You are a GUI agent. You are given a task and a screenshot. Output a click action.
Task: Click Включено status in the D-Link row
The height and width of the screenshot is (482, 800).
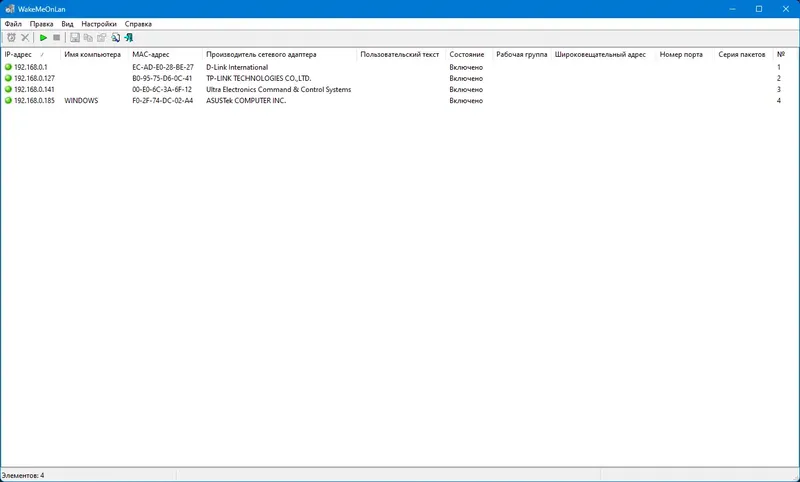click(x=466, y=67)
